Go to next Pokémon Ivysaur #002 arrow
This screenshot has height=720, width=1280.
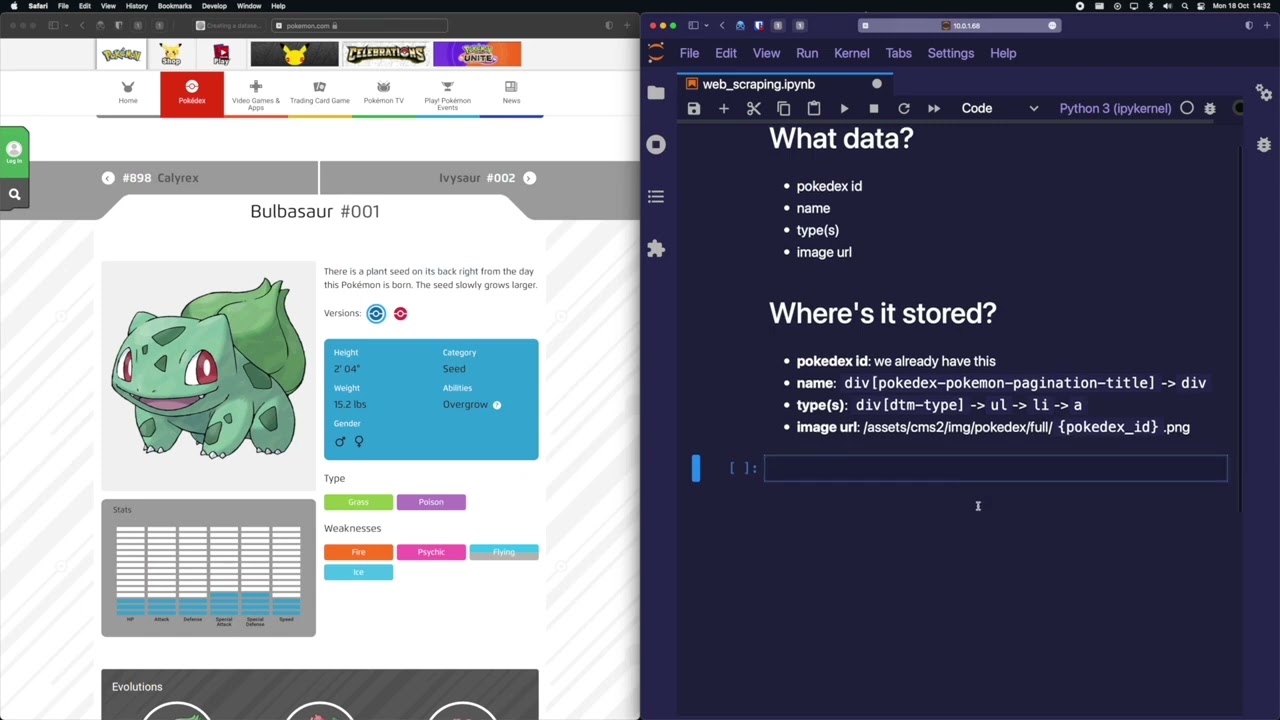[x=529, y=178]
